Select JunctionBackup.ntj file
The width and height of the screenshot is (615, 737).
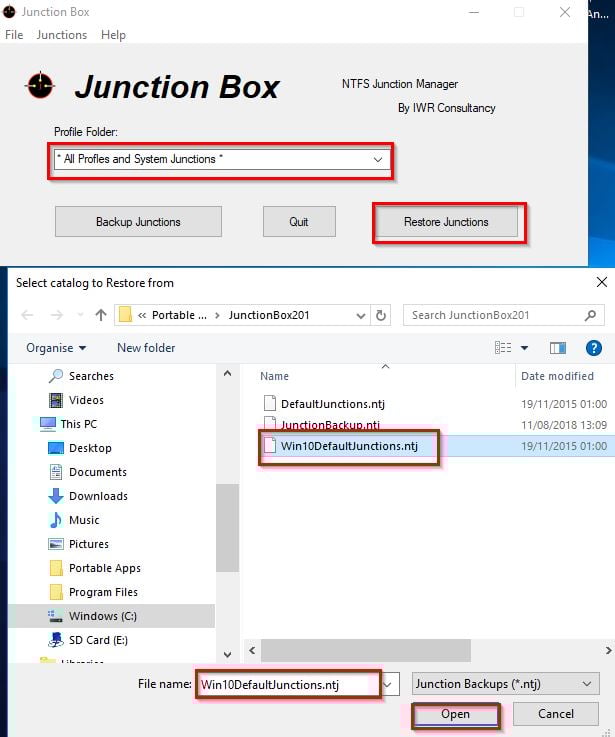(330, 425)
